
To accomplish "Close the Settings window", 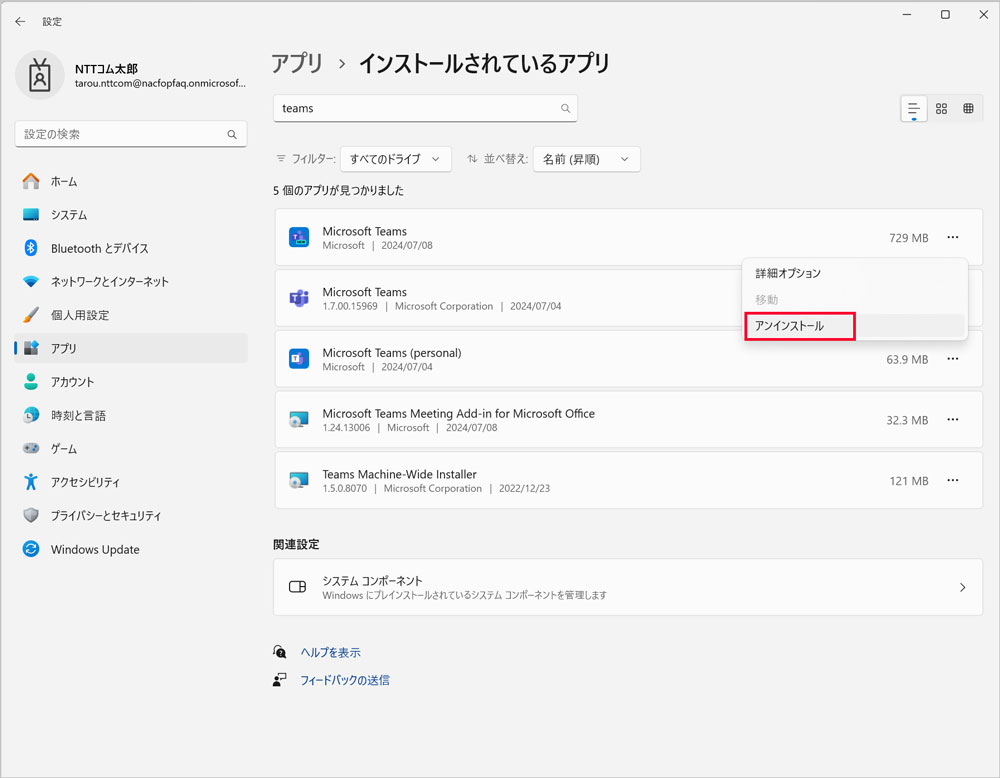I will 983,15.
